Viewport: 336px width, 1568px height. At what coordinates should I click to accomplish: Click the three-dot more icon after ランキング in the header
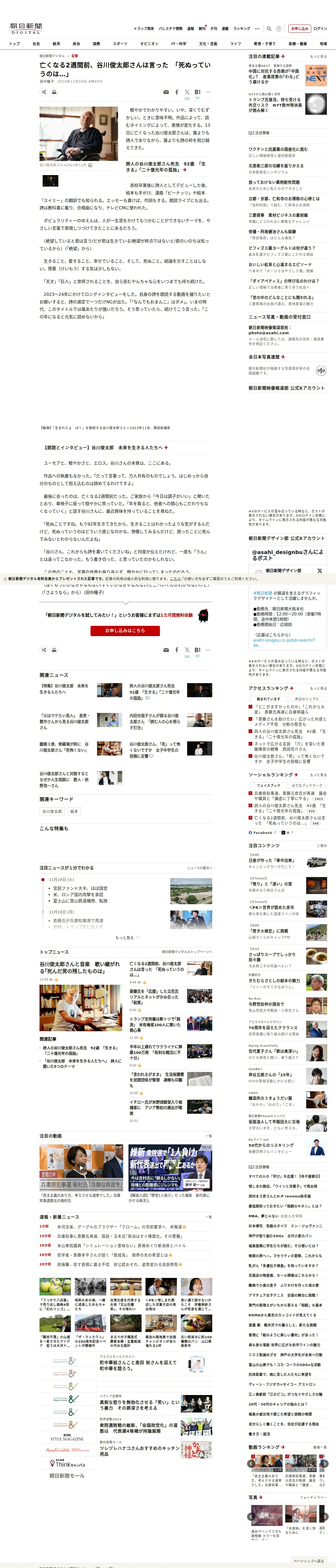click(257, 28)
